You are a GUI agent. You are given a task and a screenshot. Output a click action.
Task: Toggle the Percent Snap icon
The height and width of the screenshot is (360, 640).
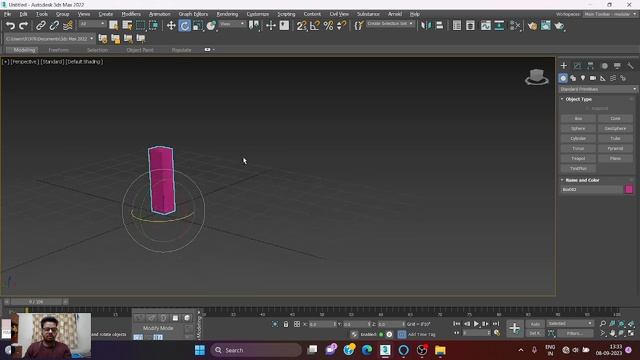(328, 26)
